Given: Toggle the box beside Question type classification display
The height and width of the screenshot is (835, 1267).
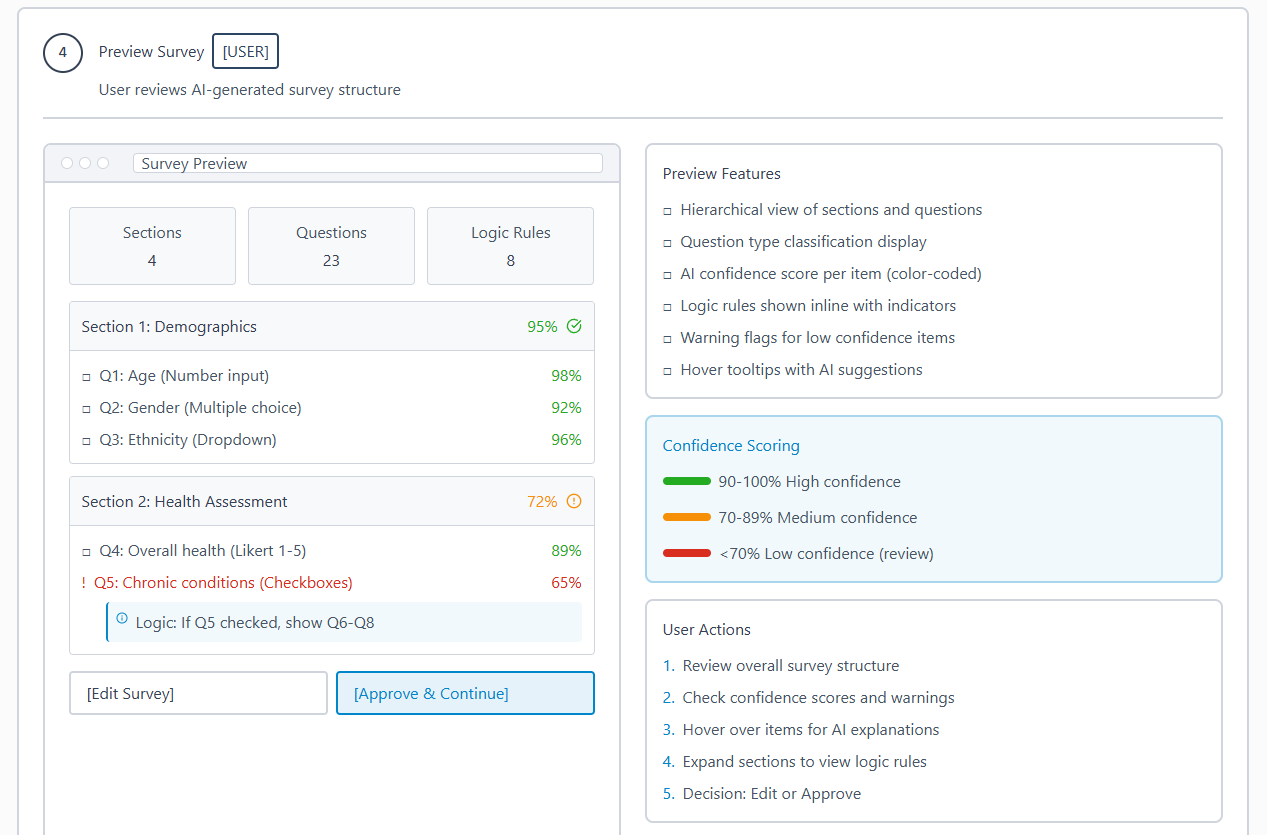Looking at the screenshot, I should [x=667, y=243].
